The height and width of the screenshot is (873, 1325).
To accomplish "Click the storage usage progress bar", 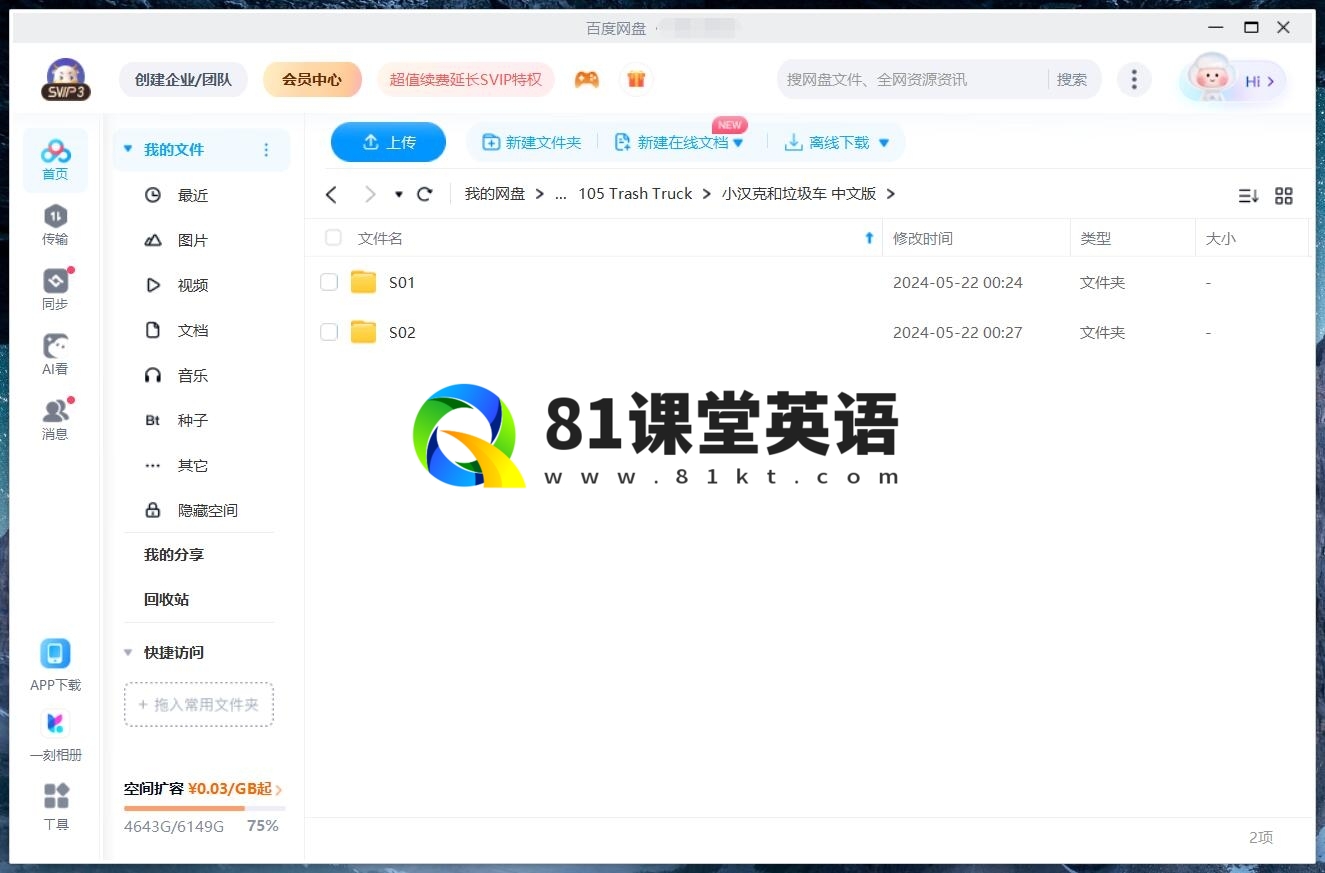I will [x=204, y=808].
